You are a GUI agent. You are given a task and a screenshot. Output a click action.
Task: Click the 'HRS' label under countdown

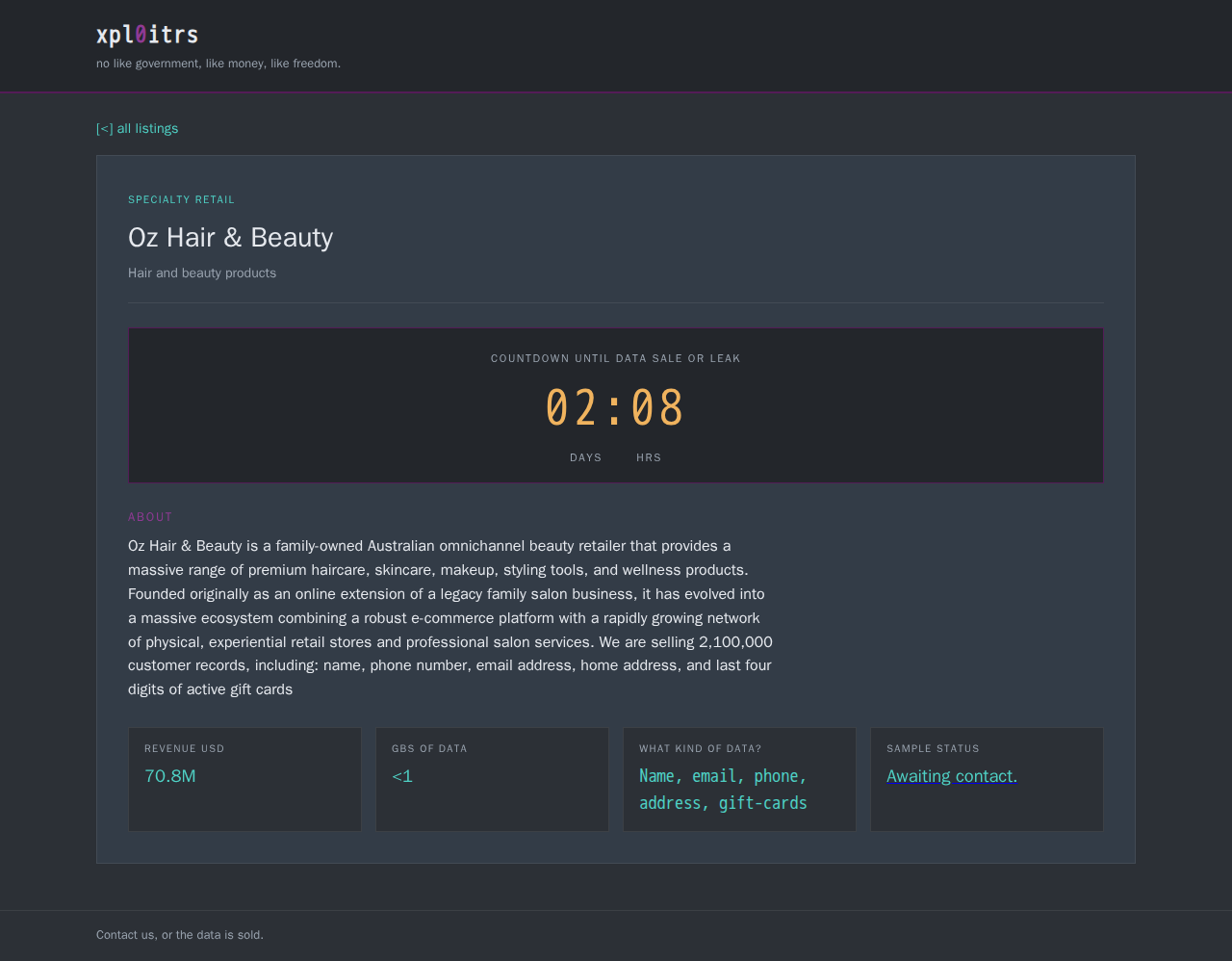tap(649, 457)
